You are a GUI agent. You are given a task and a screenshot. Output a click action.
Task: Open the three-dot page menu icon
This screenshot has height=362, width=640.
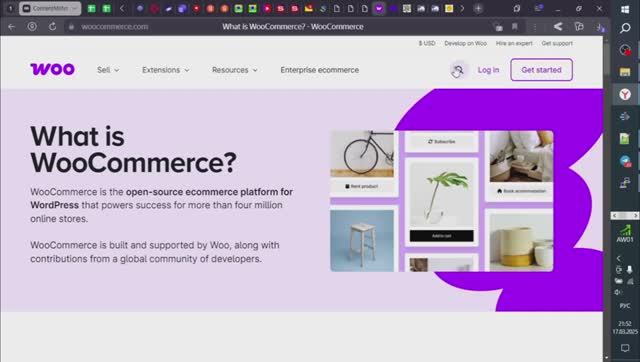(535, 27)
